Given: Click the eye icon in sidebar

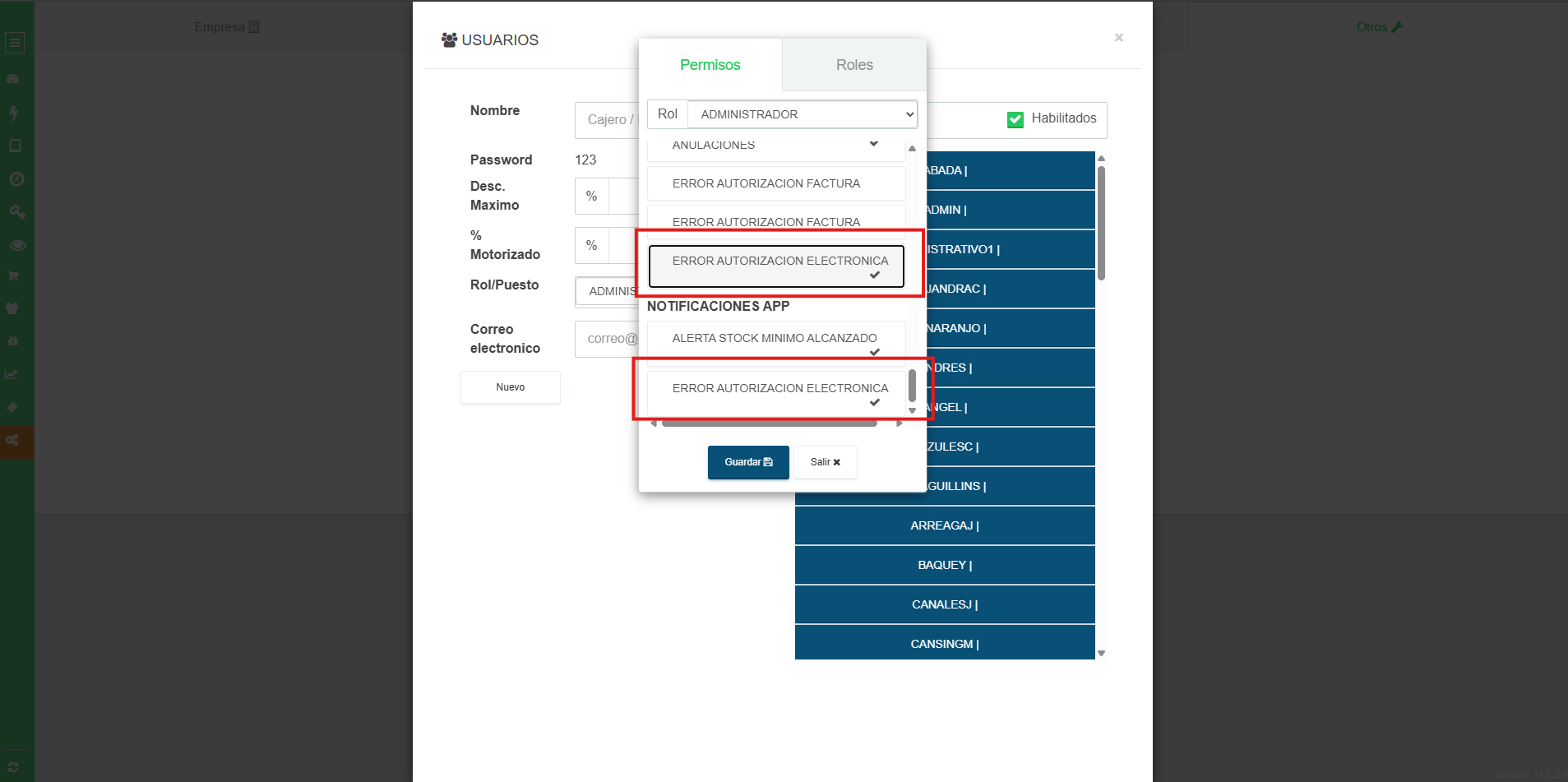Looking at the screenshot, I should coord(17,245).
